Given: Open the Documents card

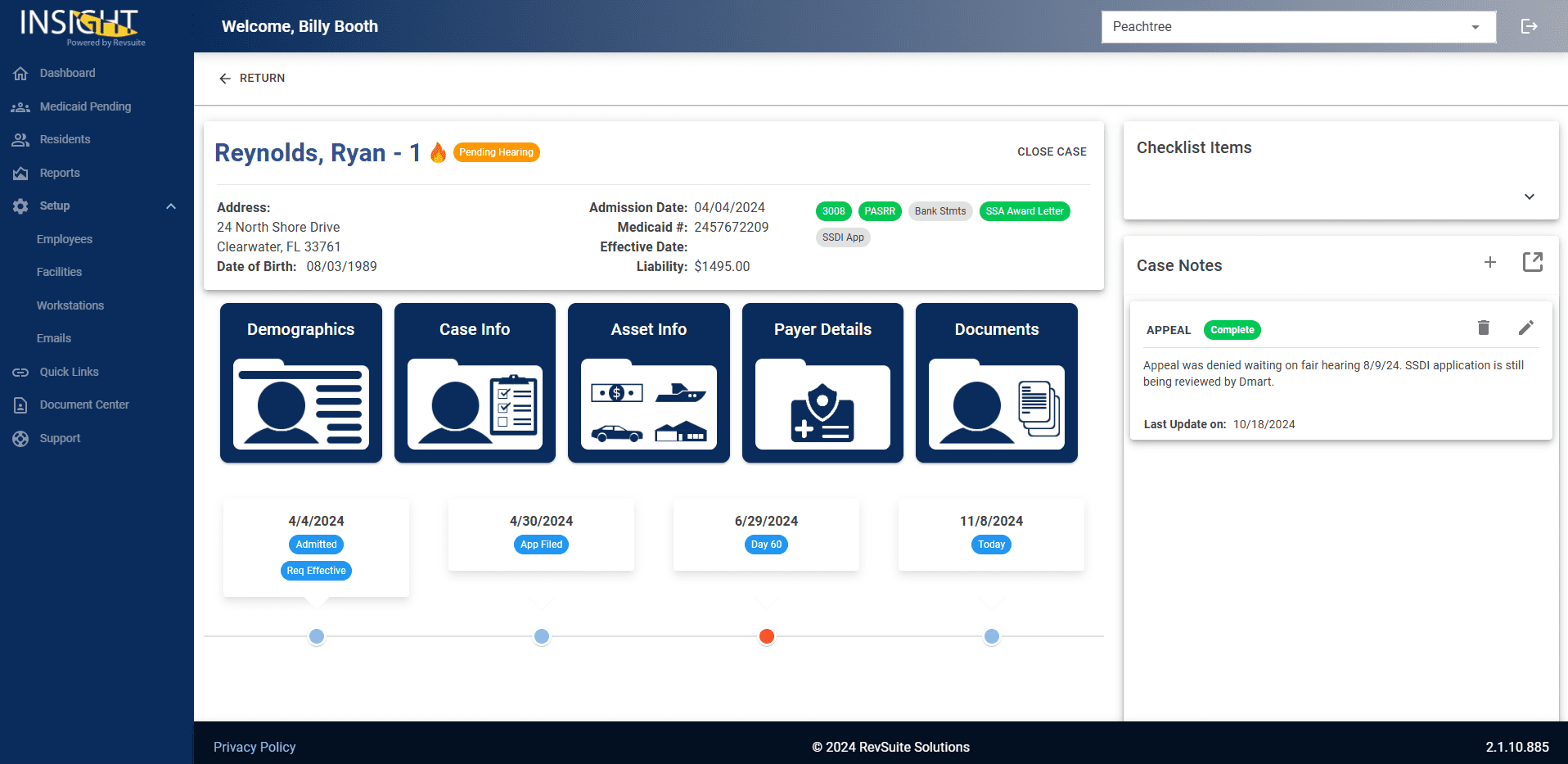Looking at the screenshot, I should tap(996, 382).
